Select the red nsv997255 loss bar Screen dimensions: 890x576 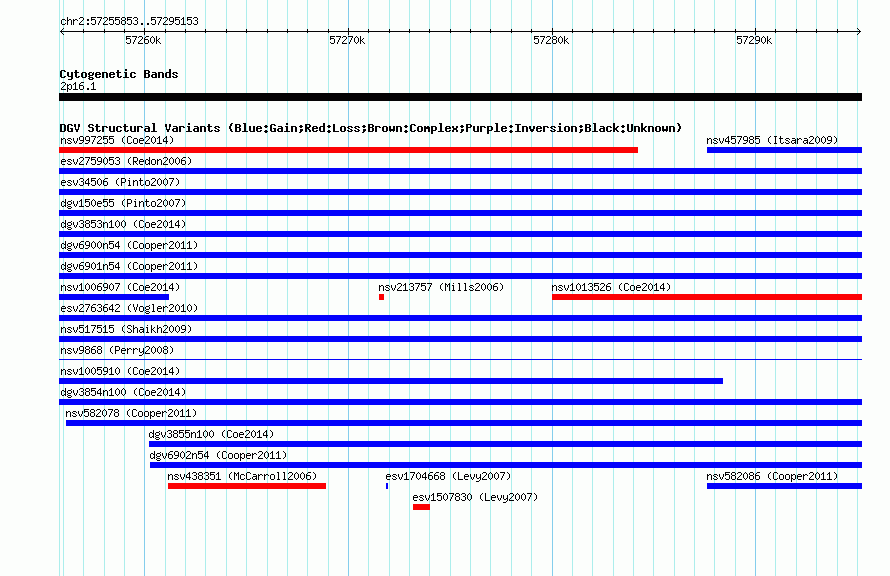[349, 150]
